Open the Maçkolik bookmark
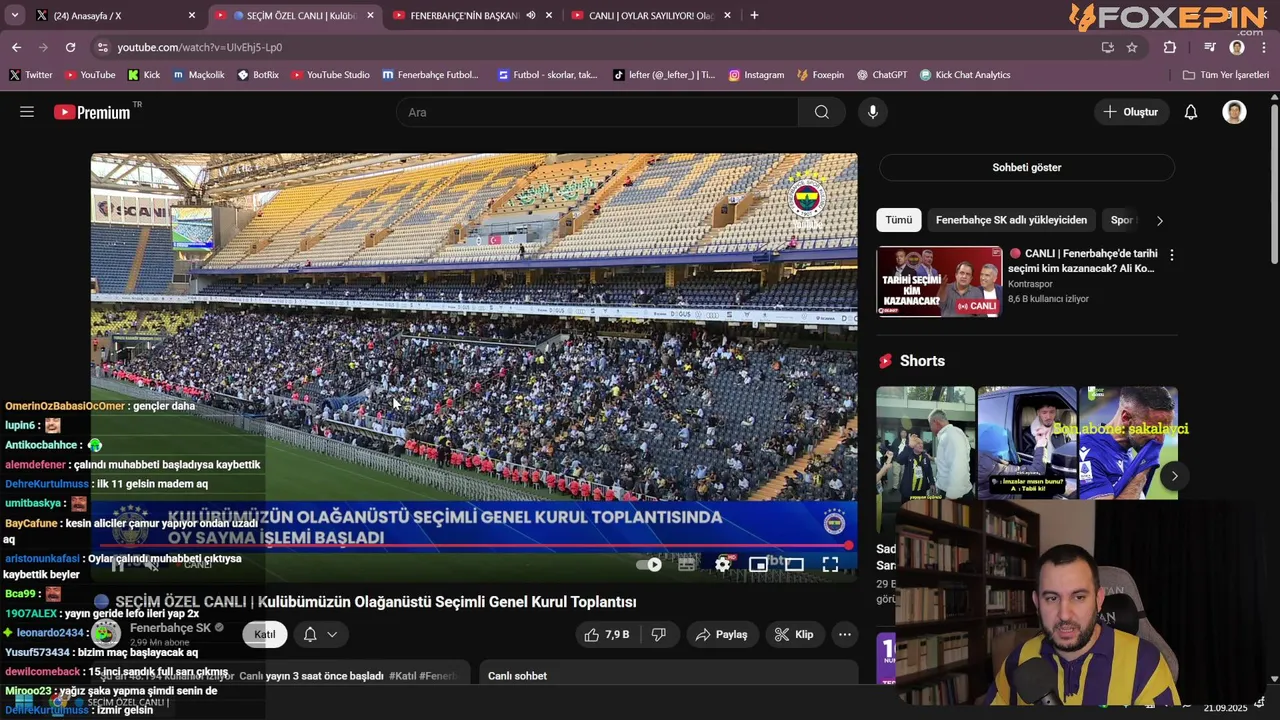Viewport: 1280px width, 720px height. (x=198, y=75)
